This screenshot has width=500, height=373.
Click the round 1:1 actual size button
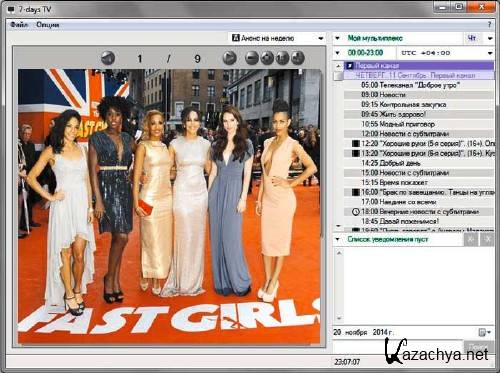pos(282,58)
